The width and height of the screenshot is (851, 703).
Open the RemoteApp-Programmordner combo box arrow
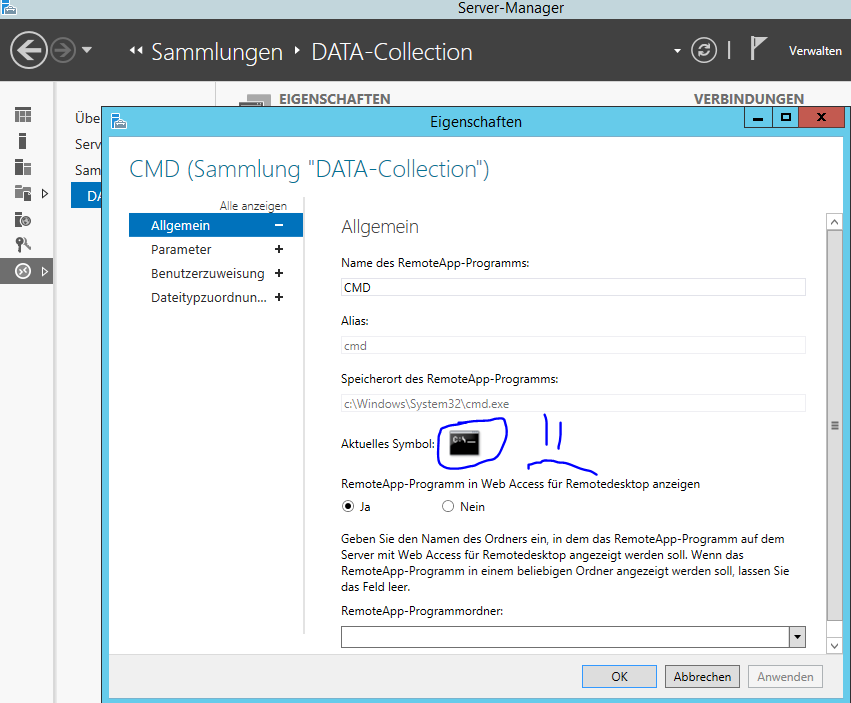click(x=797, y=637)
